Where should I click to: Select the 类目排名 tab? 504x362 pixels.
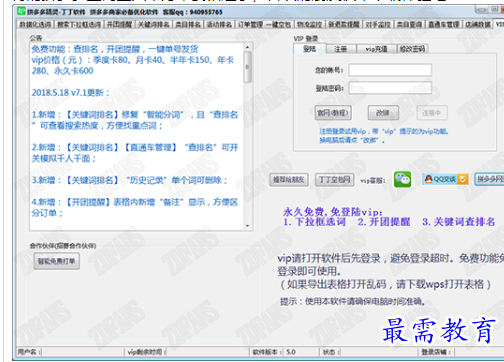point(188,24)
